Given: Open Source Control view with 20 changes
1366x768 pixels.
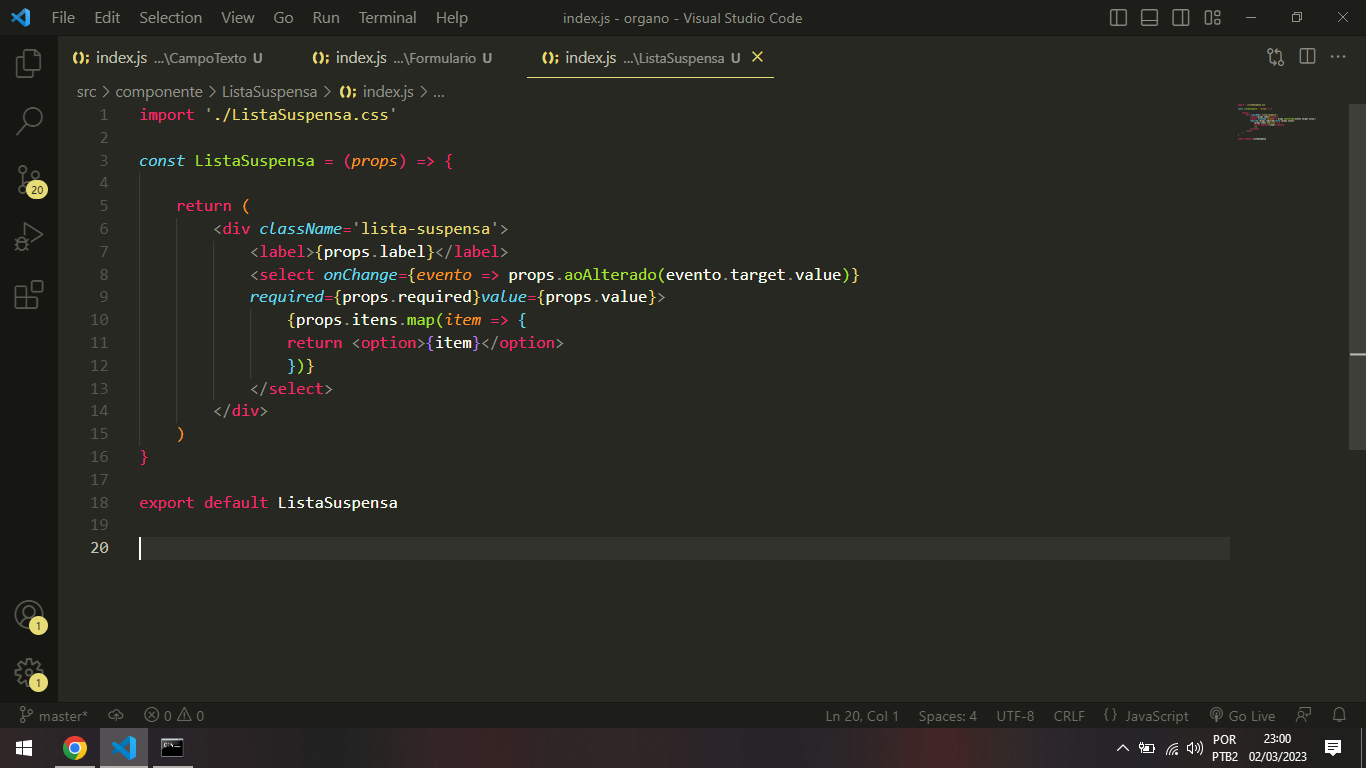Looking at the screenshot, I should click(x=29, y=180).
